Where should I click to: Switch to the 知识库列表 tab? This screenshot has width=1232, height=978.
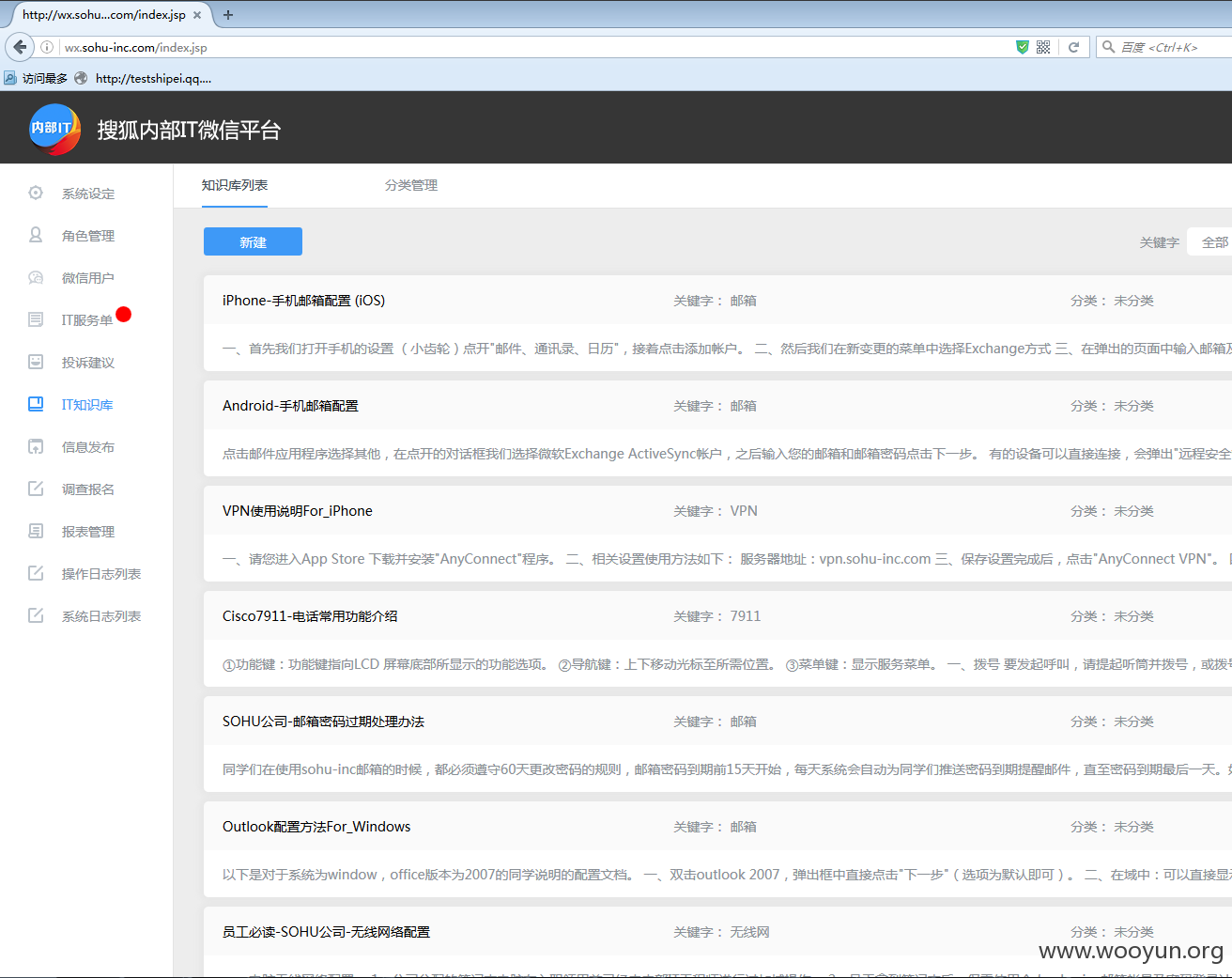coord(235,185)
